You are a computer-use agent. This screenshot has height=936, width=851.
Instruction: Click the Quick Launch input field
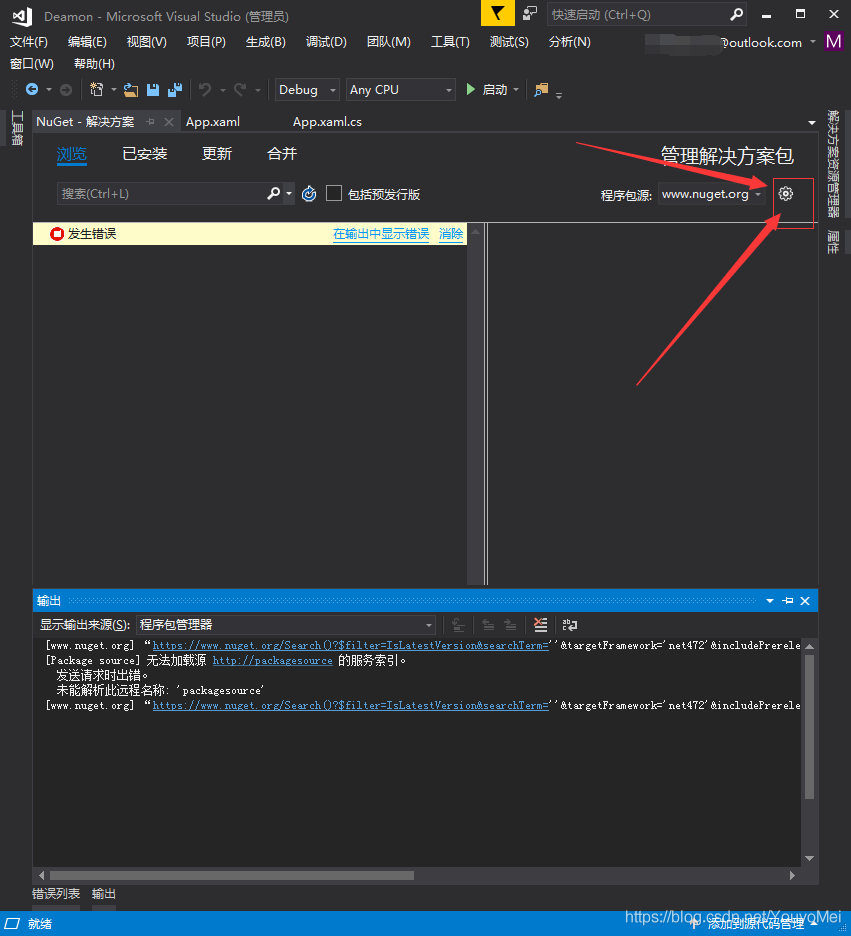coord(637,14)
